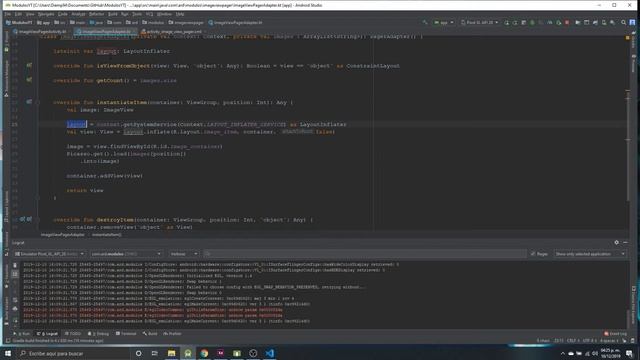The image size is (640, 360).
Task: Open the TODO tool window tab
Action: coord(73,333)
